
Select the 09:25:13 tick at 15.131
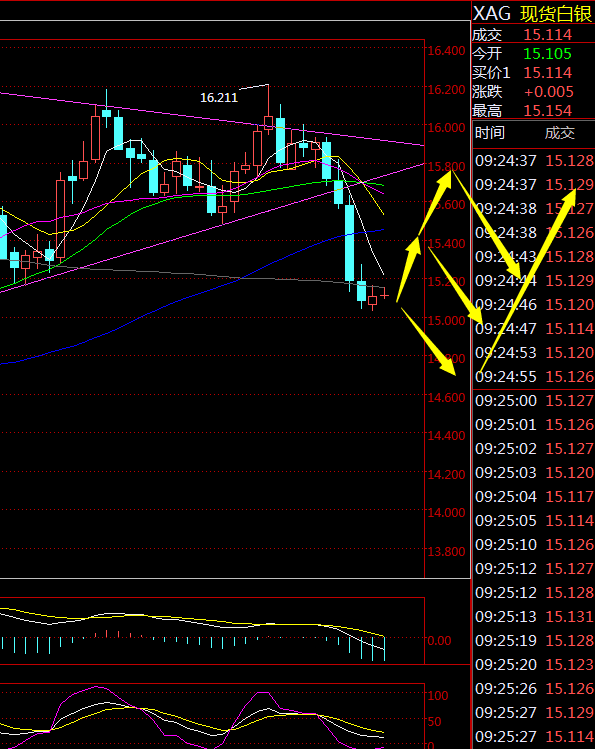coord(534,617)
